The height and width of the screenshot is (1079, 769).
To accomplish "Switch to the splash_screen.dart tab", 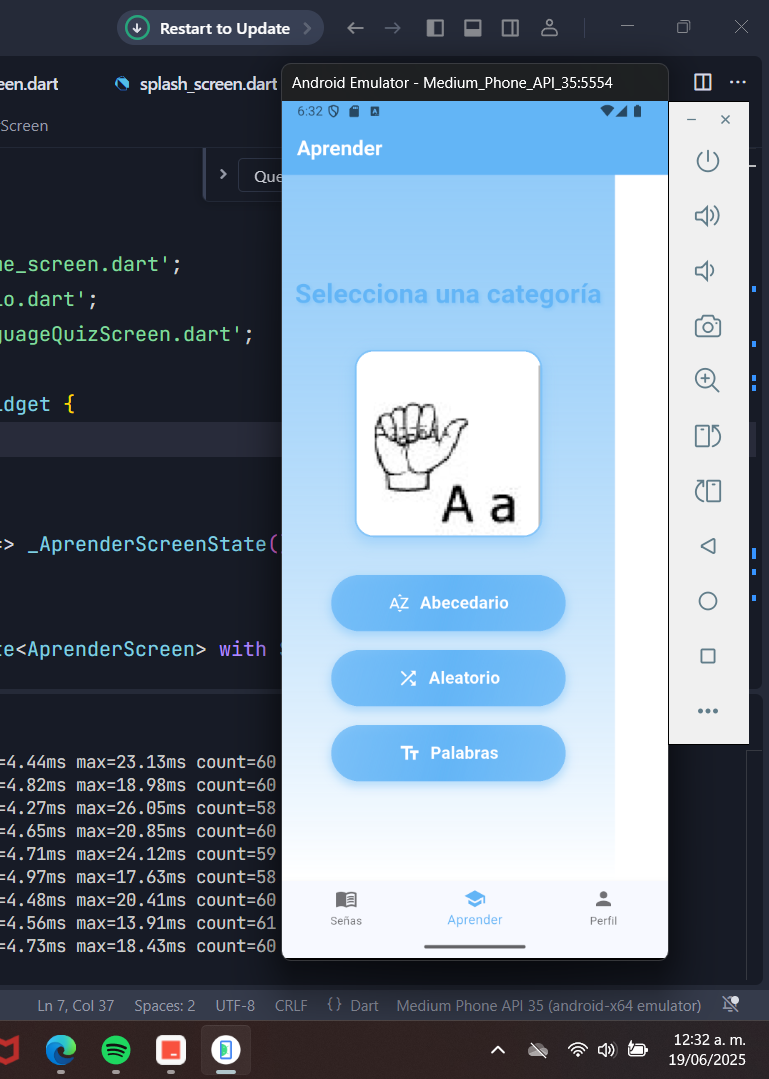I will (197, 84).
